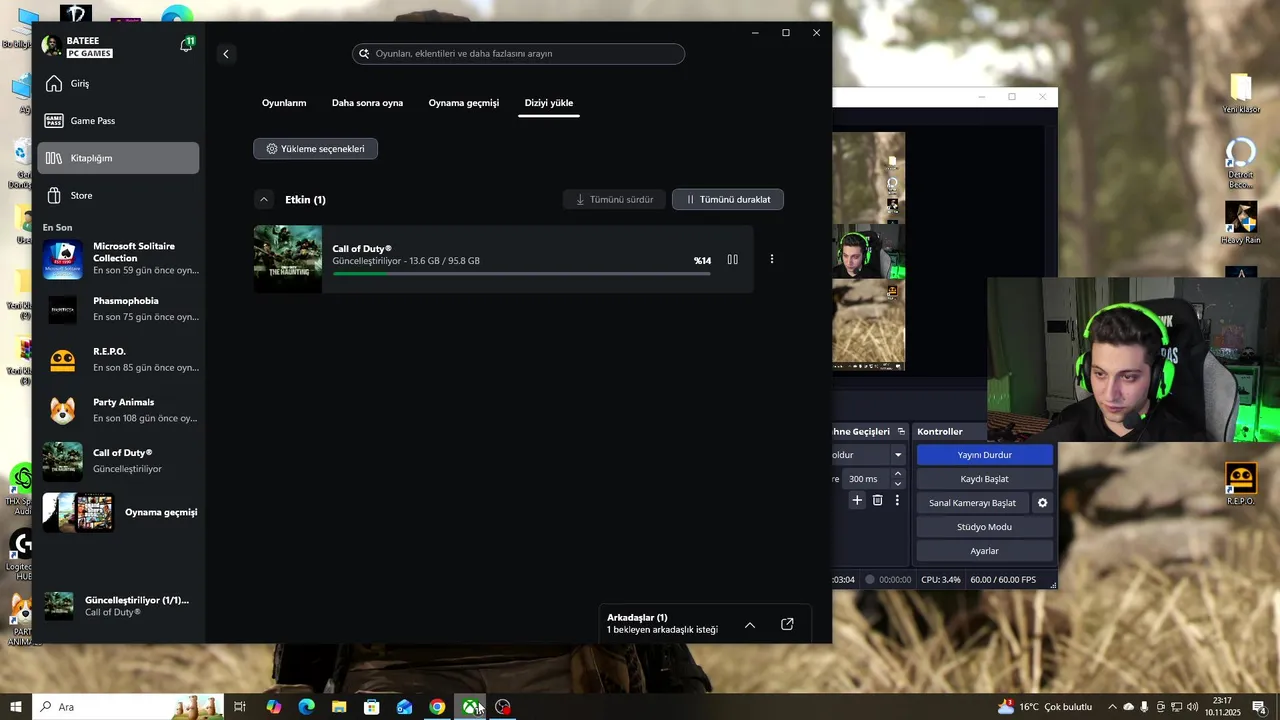Click Yayını Durdur in OBS

pyautogui.click(x=984, y=455)
